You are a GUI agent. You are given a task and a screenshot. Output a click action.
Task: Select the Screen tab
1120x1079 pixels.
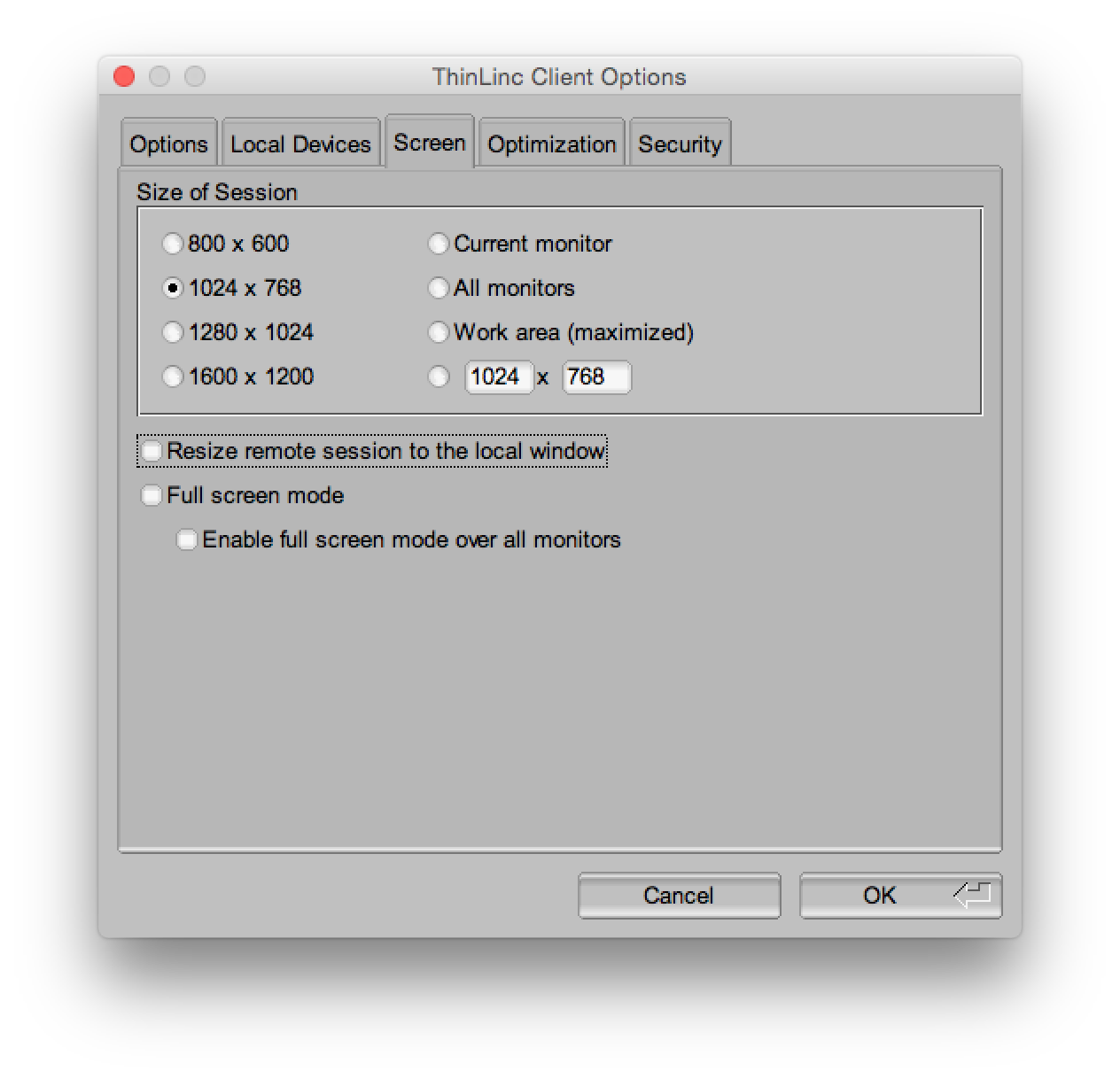pyautogui.click(x=430, y=143)
